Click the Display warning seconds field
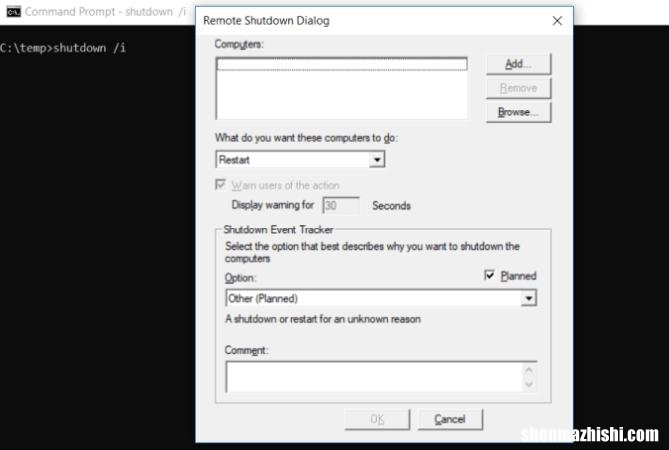The width and height of the screenshot is (669, 450). [340, 206]
